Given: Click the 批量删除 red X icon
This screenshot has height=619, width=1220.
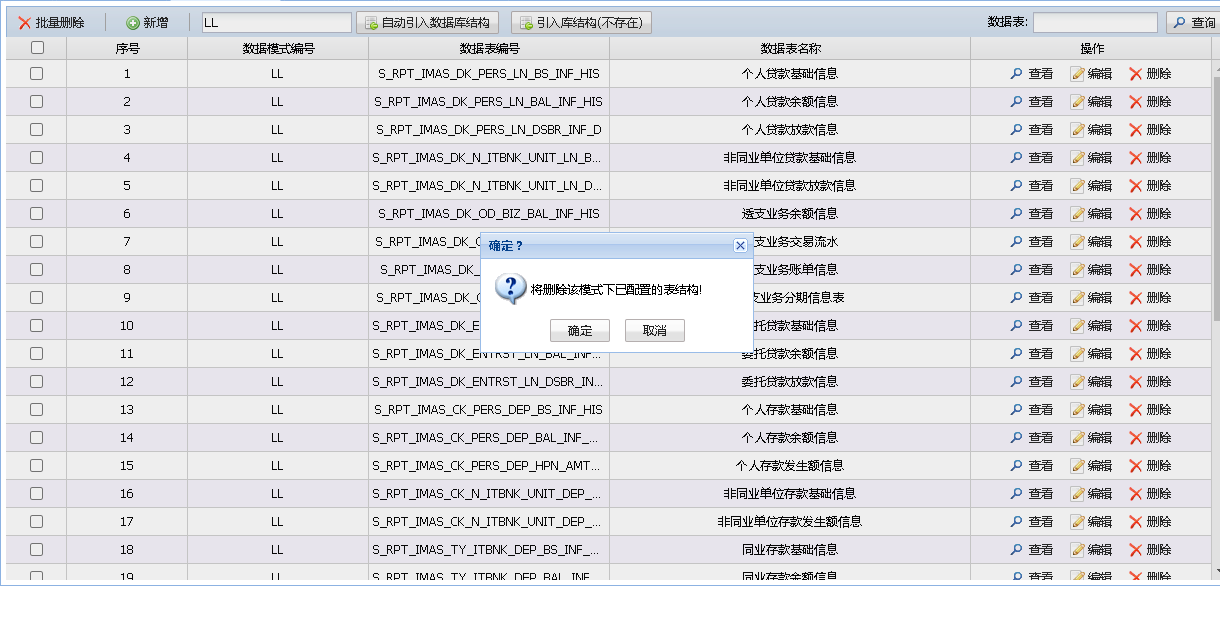Looking at the screenshot, I should click(x=25, y=23).
